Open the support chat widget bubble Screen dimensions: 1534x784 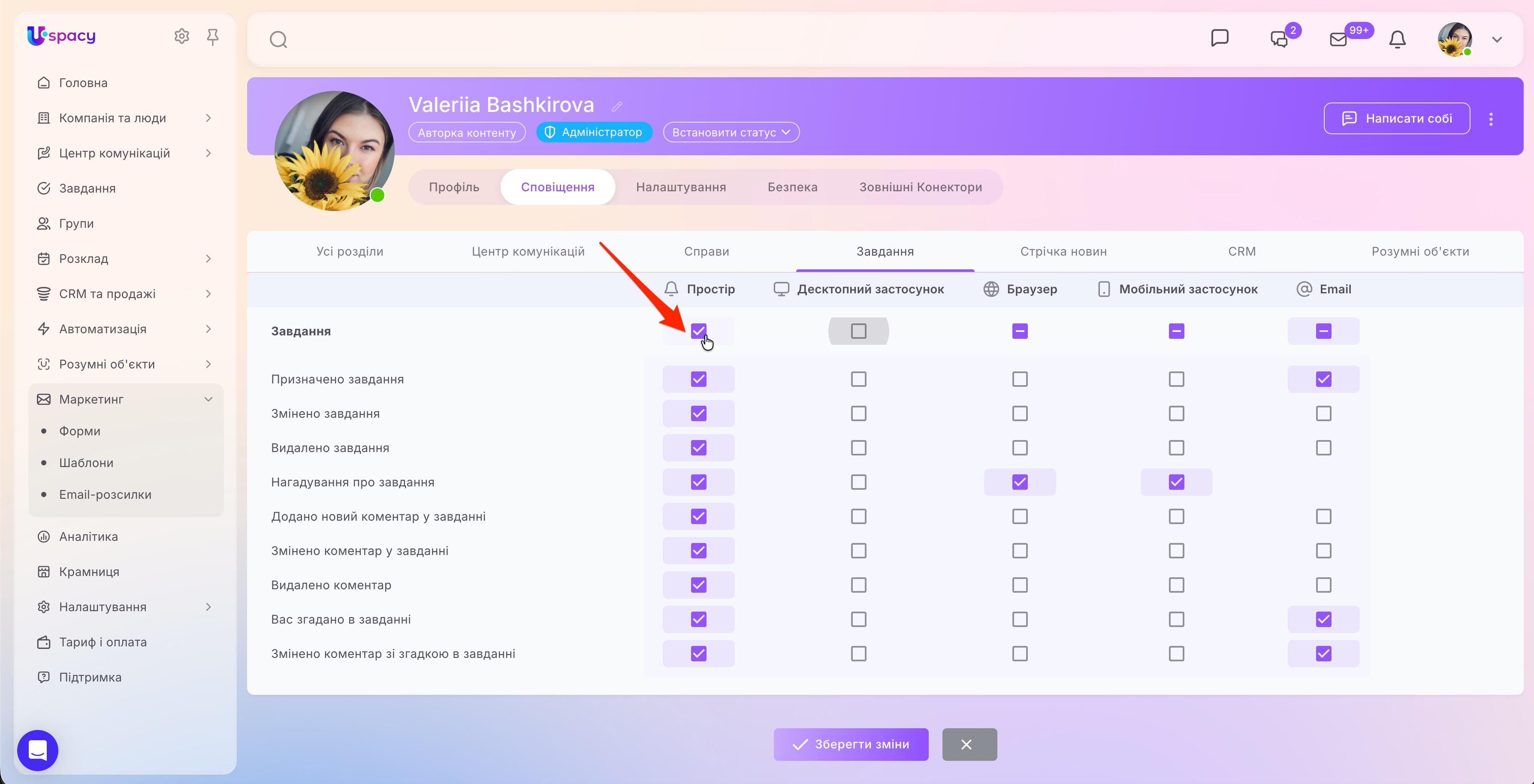click(37, 750)
